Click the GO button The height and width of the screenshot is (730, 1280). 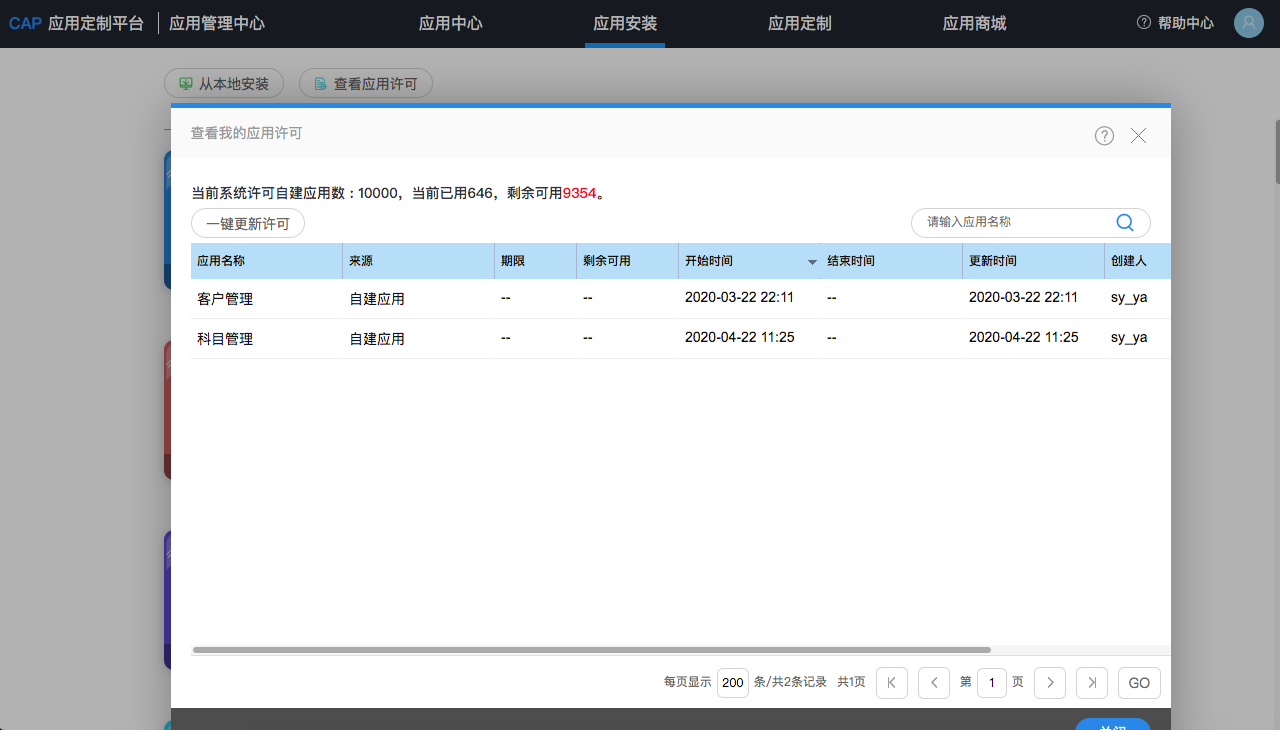[x=1139, y=682]
